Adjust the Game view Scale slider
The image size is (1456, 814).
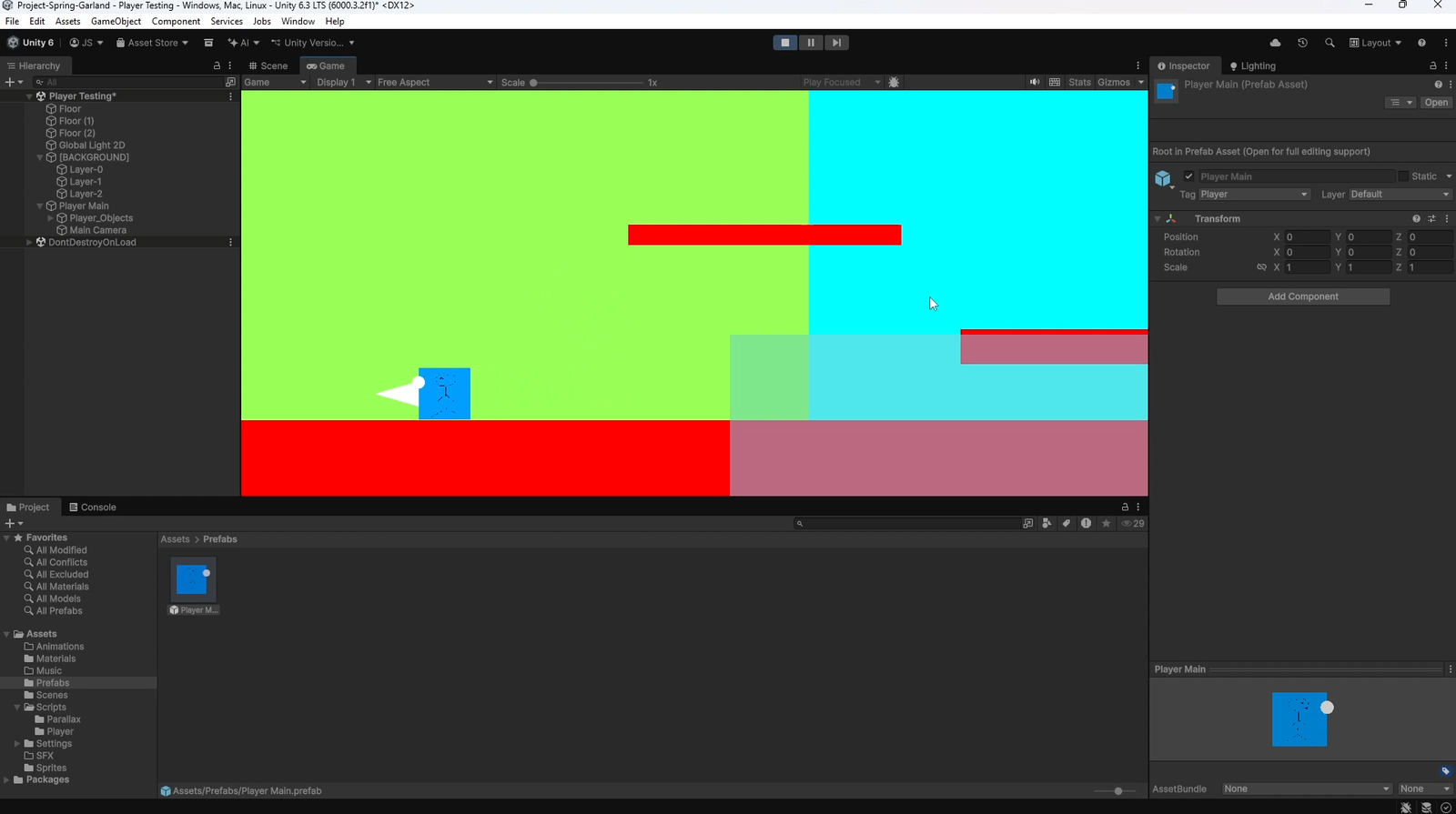pos(588,82)
